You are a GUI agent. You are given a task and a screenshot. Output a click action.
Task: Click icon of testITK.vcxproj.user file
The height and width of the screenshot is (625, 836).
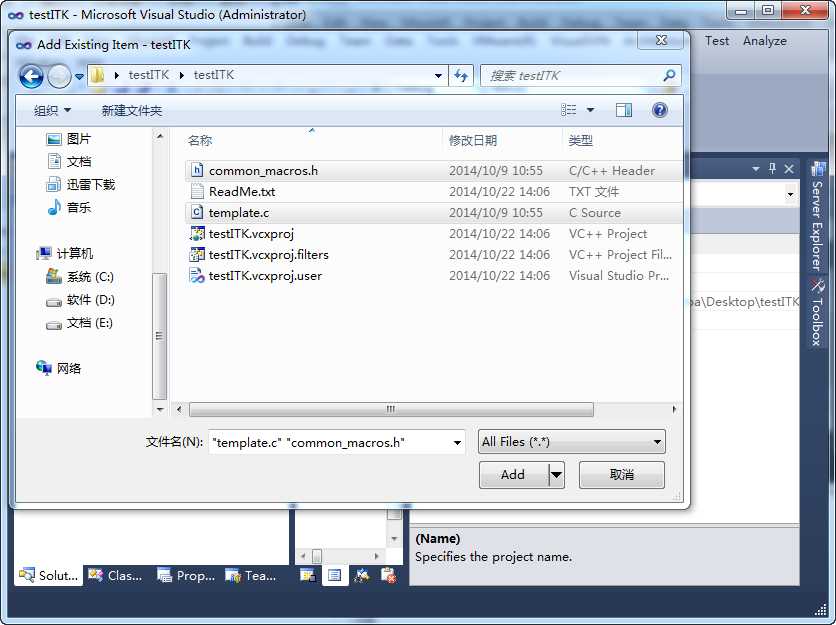197,276
